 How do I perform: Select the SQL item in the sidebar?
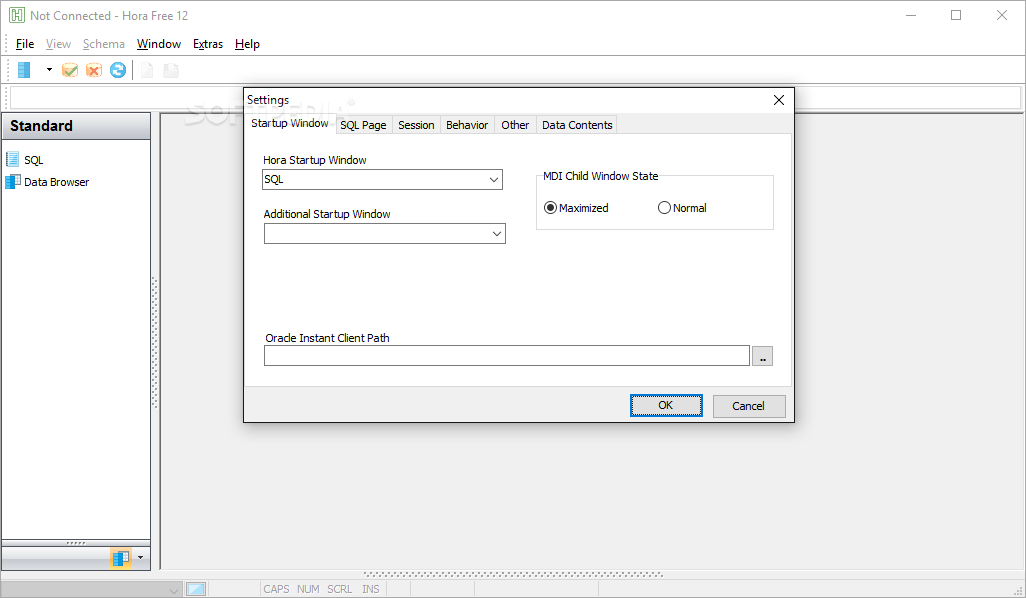coord(33,160)
